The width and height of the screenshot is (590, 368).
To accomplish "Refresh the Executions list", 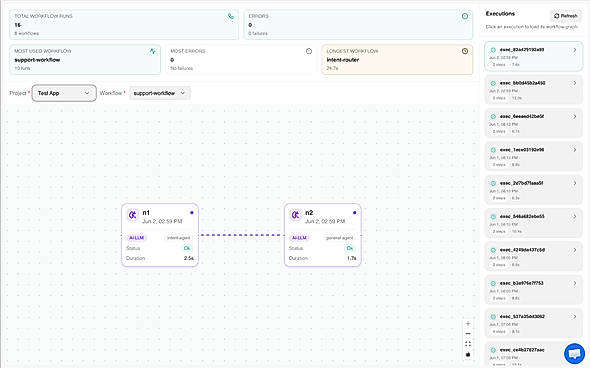I will pos(566,16).
